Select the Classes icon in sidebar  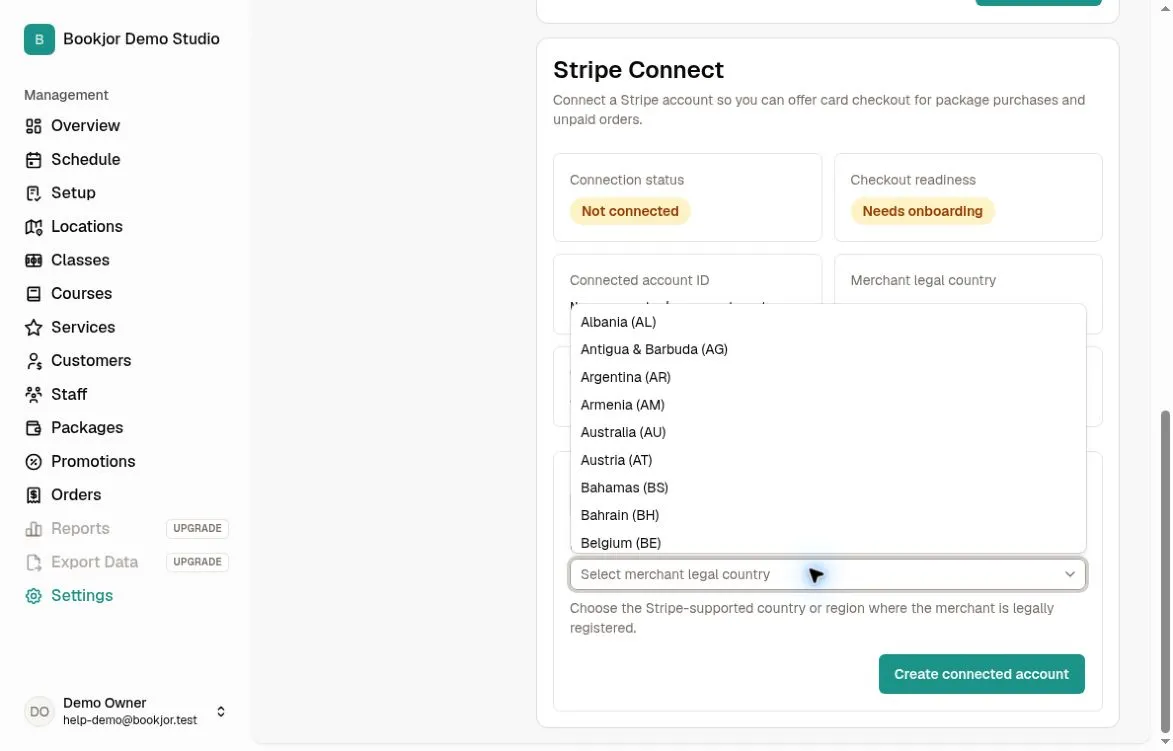click(x=34, y=260)
